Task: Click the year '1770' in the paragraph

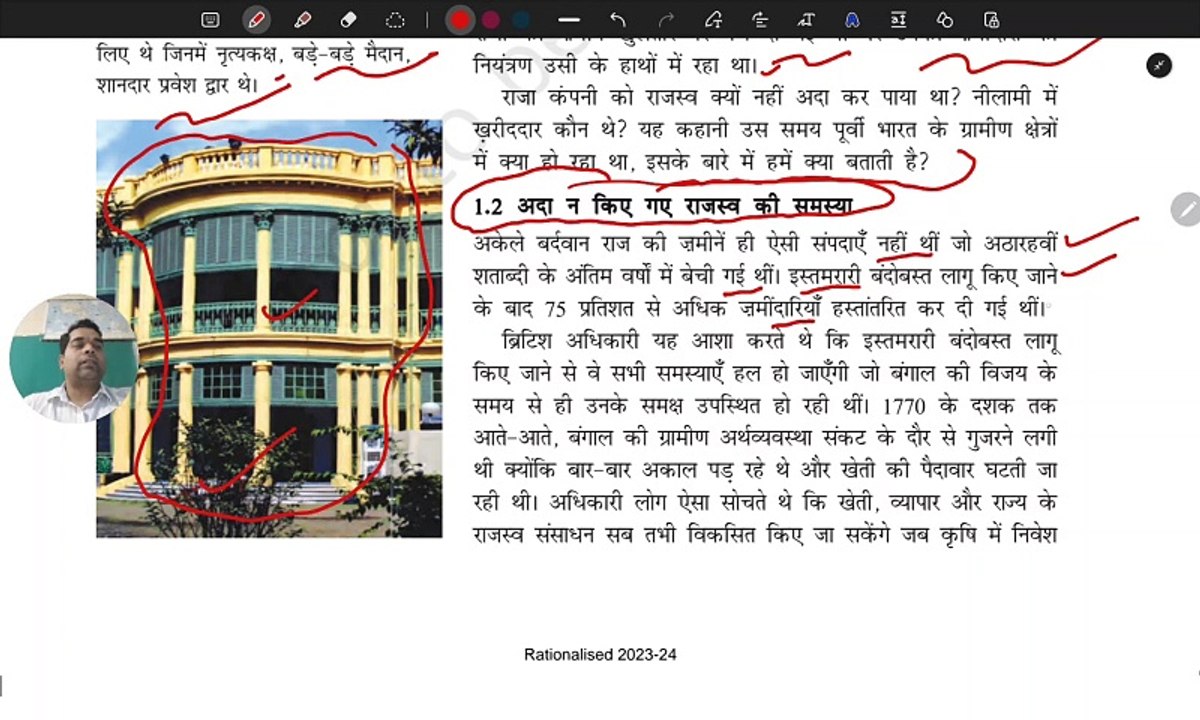Action: click(x=904, y=409)
